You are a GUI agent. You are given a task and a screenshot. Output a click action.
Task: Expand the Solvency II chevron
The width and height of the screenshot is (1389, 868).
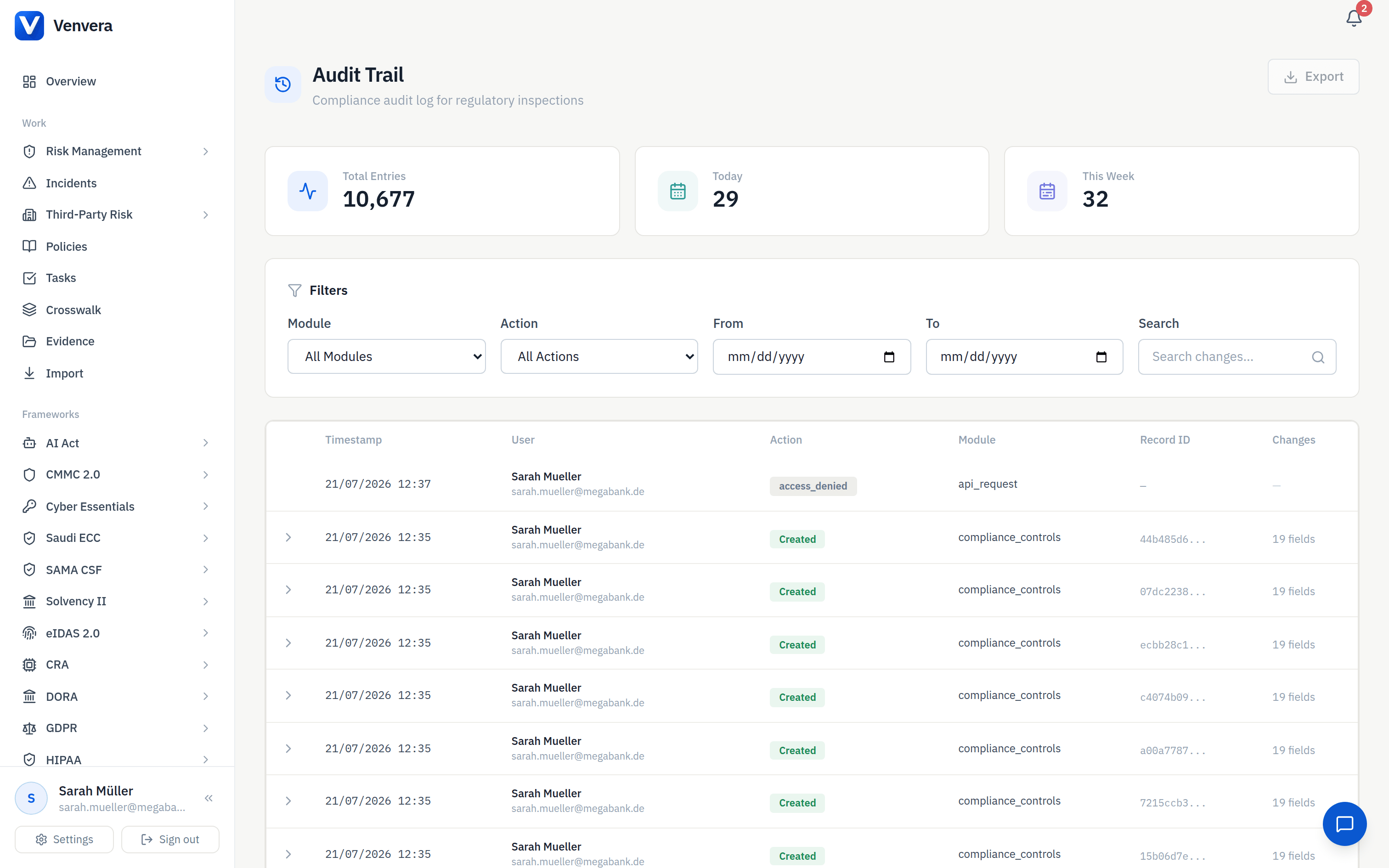coord(205,602)
